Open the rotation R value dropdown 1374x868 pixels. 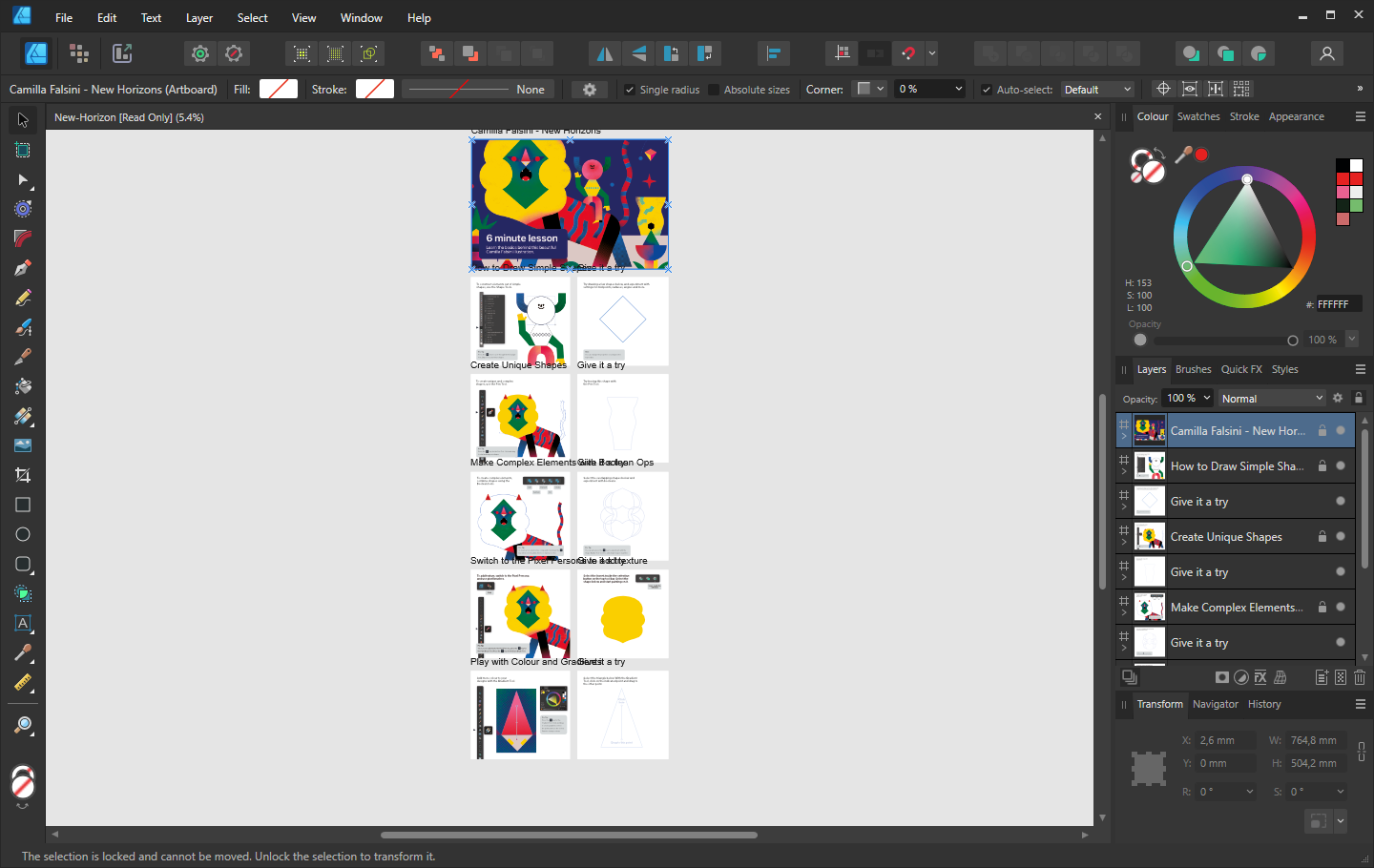click(1250, 792)
